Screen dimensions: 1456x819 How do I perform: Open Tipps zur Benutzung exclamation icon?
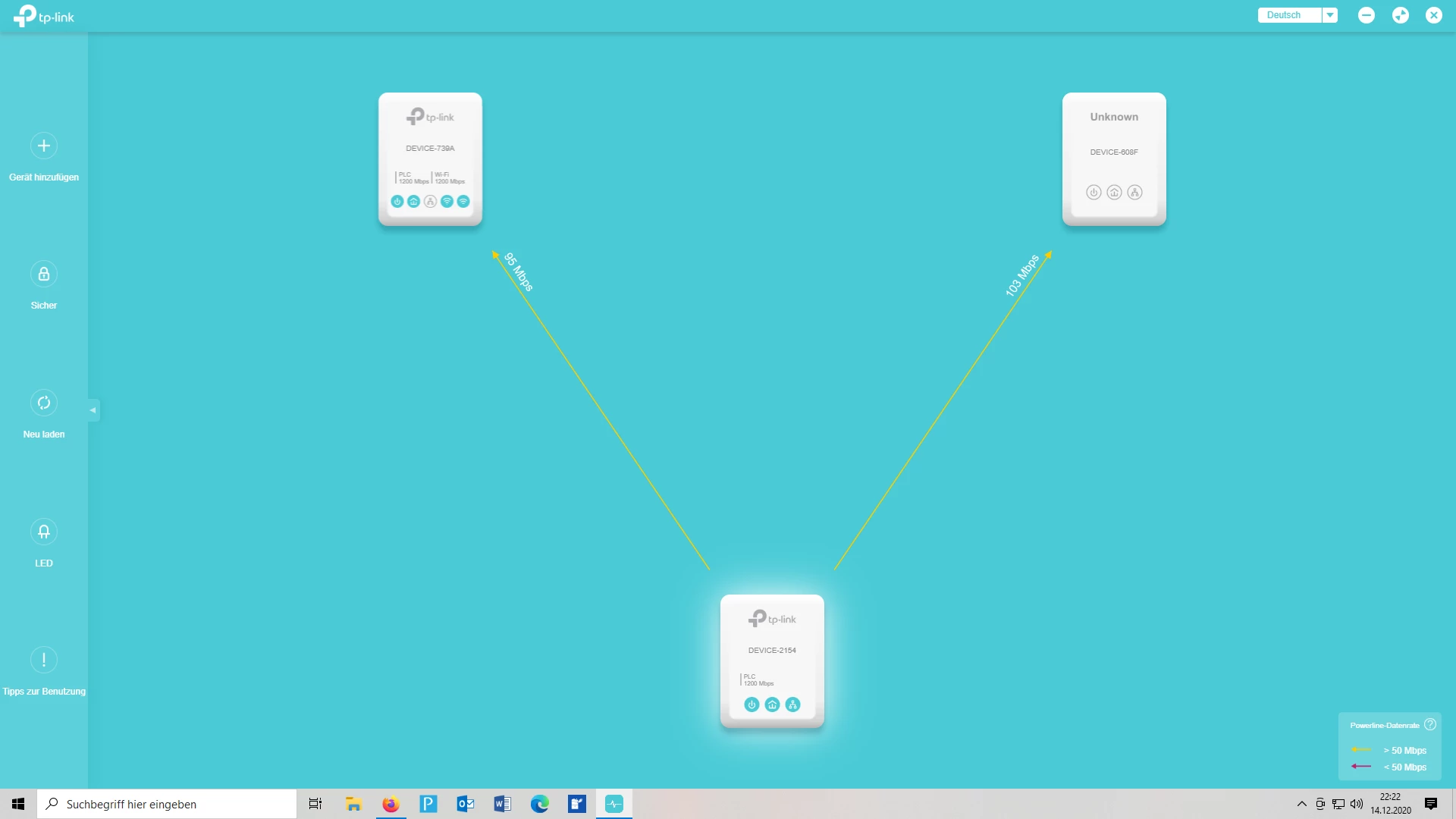[44, 660]
